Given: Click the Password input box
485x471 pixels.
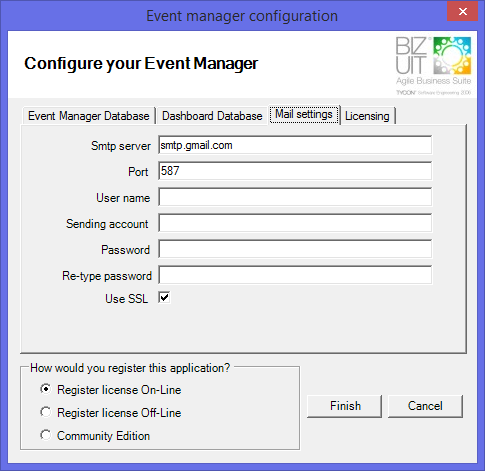Looking at the screenshot, I should coord(295,249).
